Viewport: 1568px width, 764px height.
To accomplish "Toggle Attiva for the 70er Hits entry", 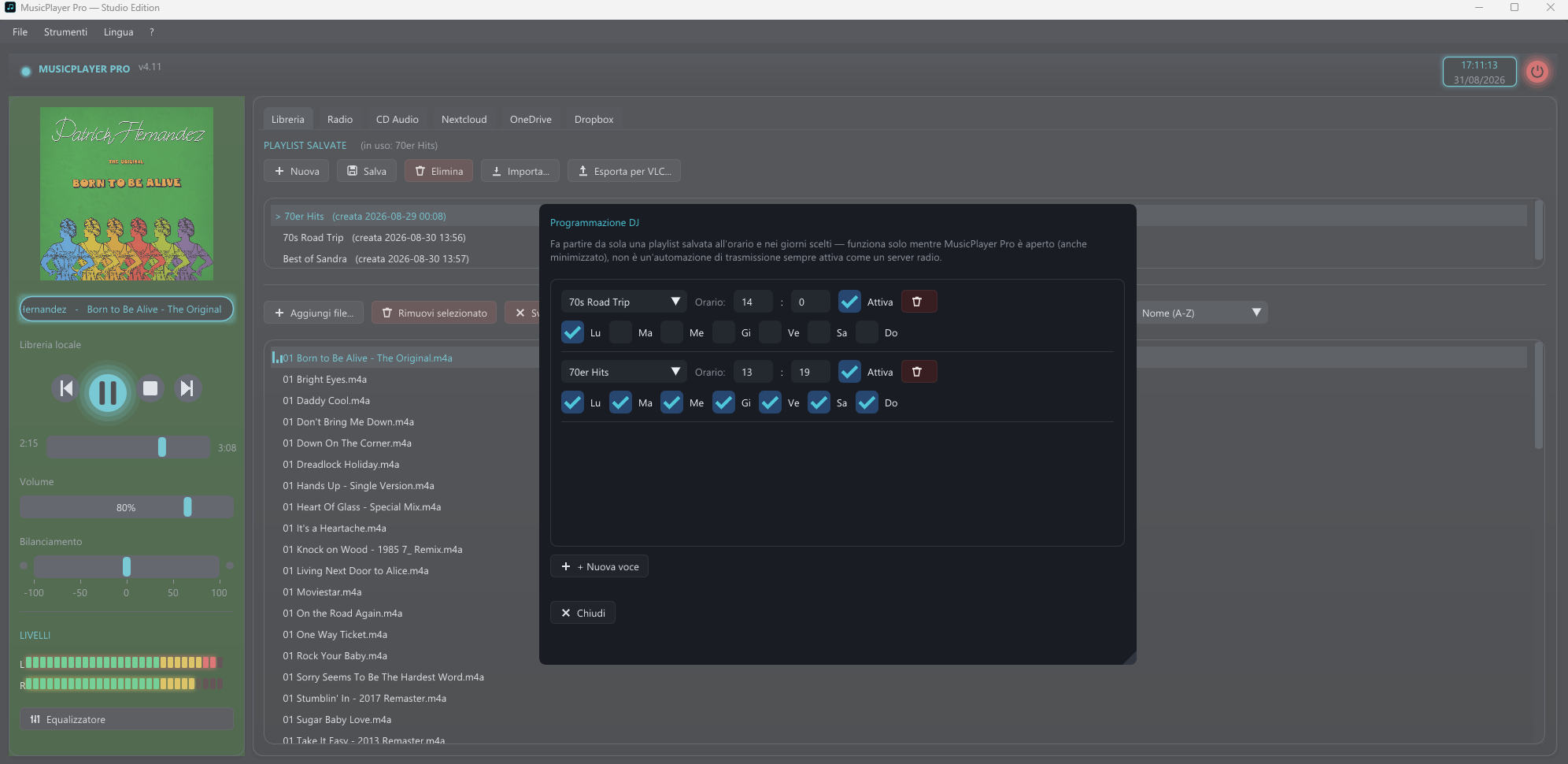I will [849, 372].
